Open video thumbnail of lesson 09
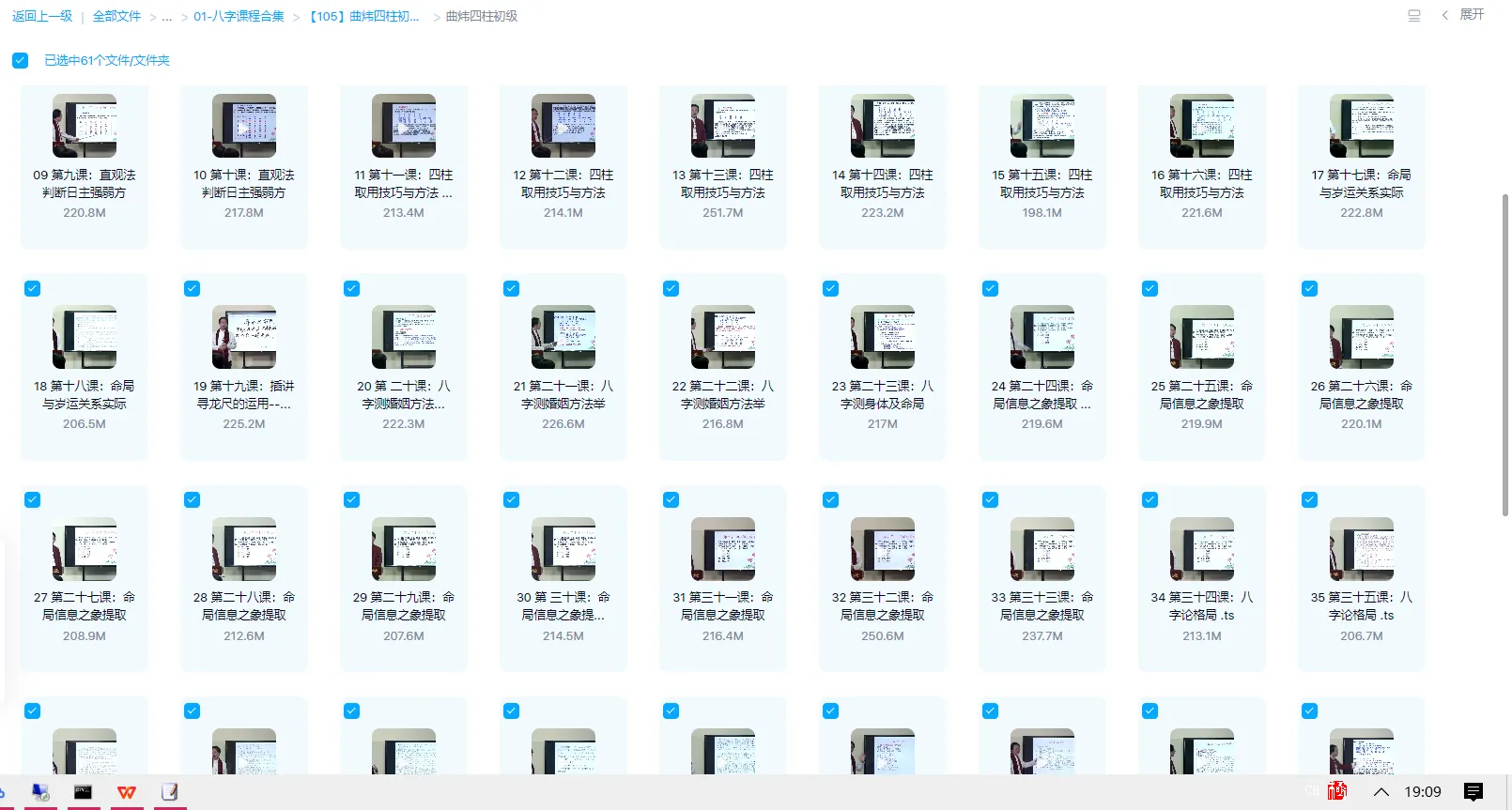 [x=85, y=126]
